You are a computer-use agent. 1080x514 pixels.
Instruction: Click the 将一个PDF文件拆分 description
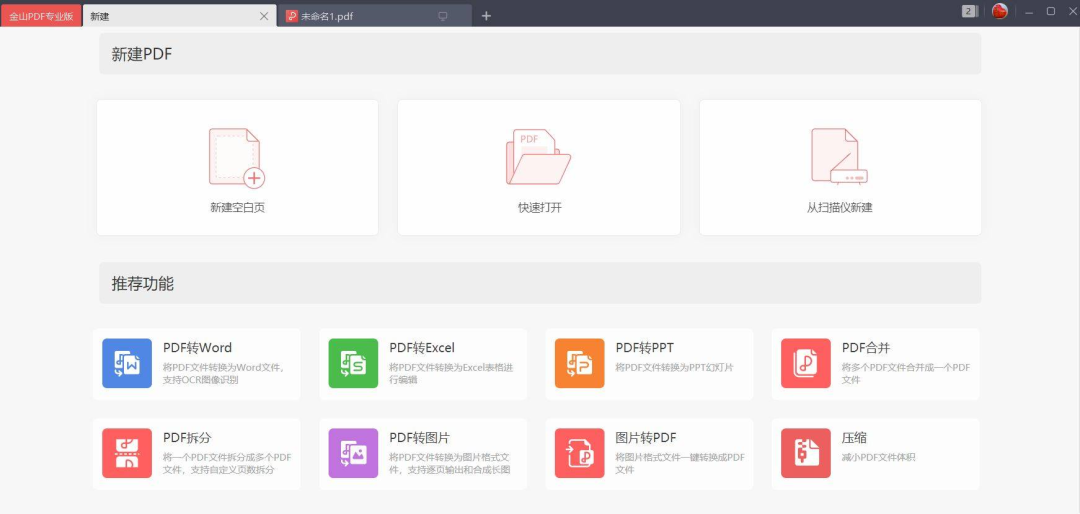point(227,464)
